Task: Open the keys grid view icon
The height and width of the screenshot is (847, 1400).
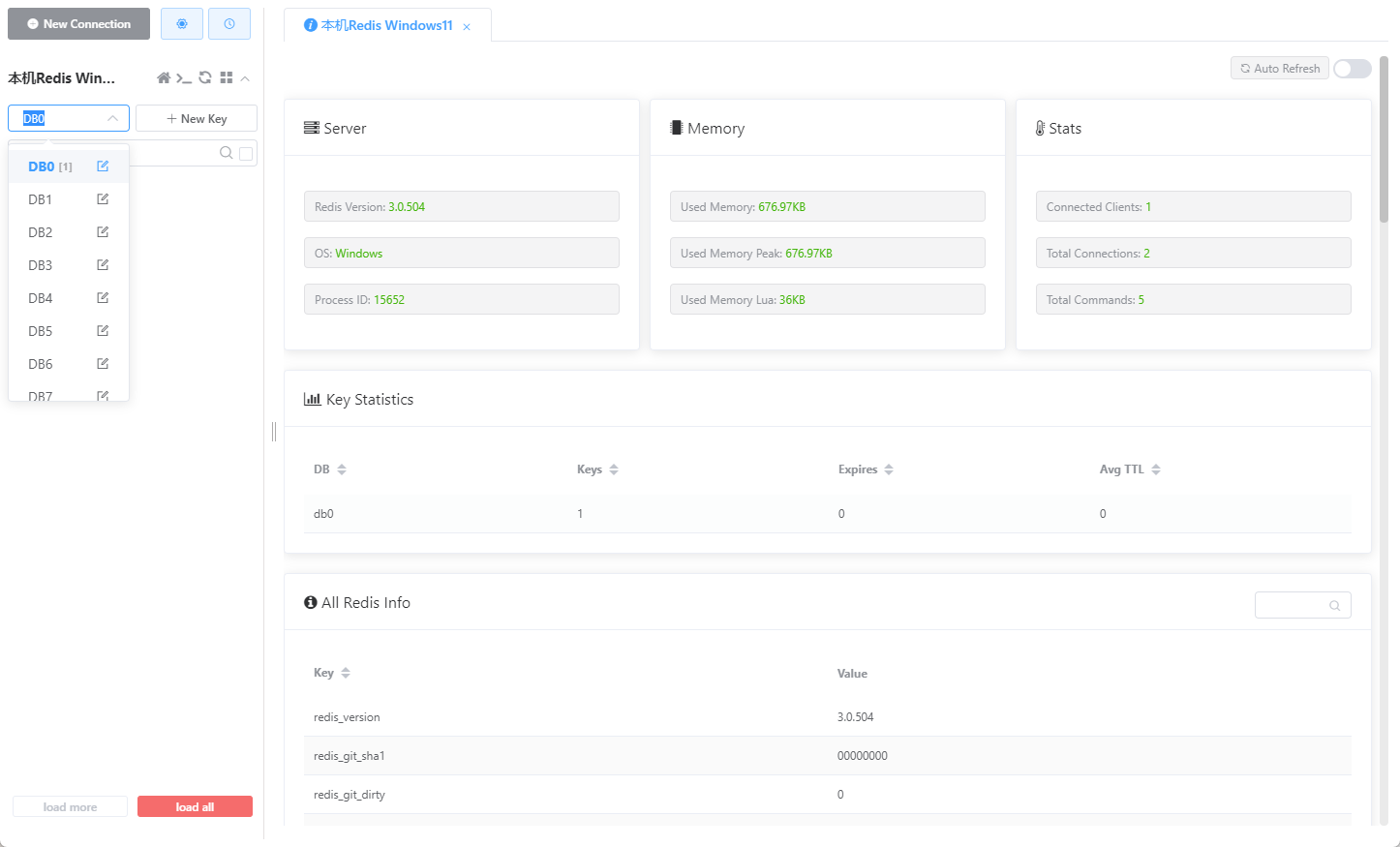Action: 227,77
